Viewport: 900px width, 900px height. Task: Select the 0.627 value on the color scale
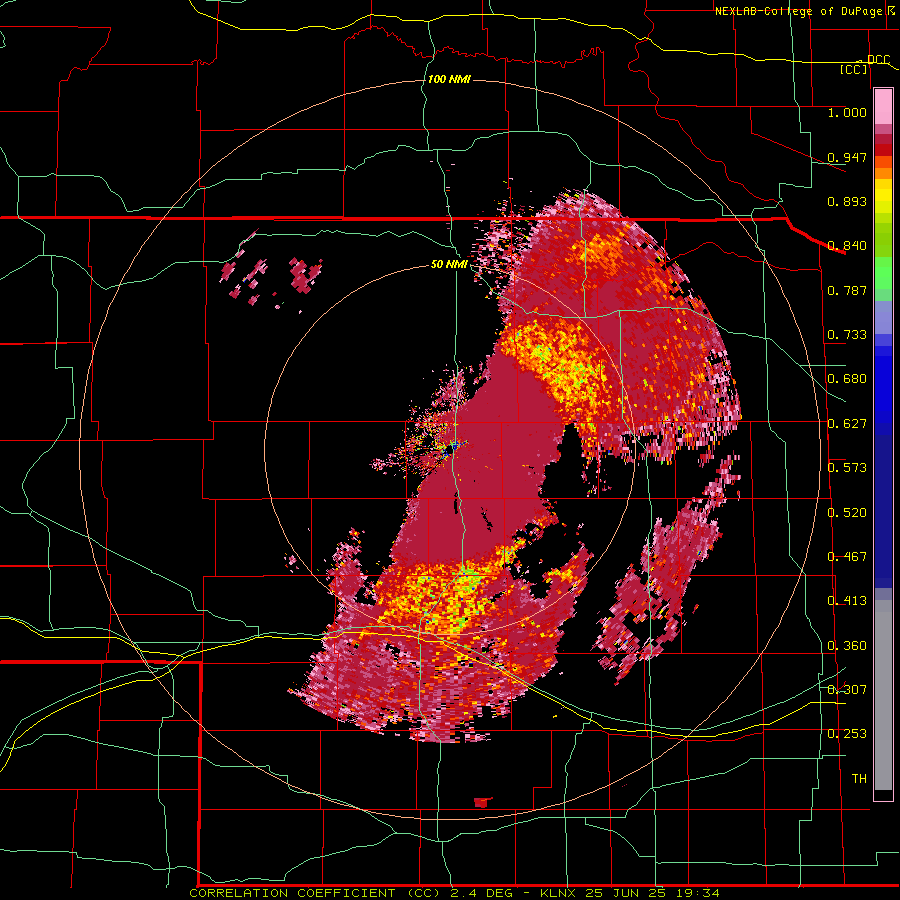847,424
